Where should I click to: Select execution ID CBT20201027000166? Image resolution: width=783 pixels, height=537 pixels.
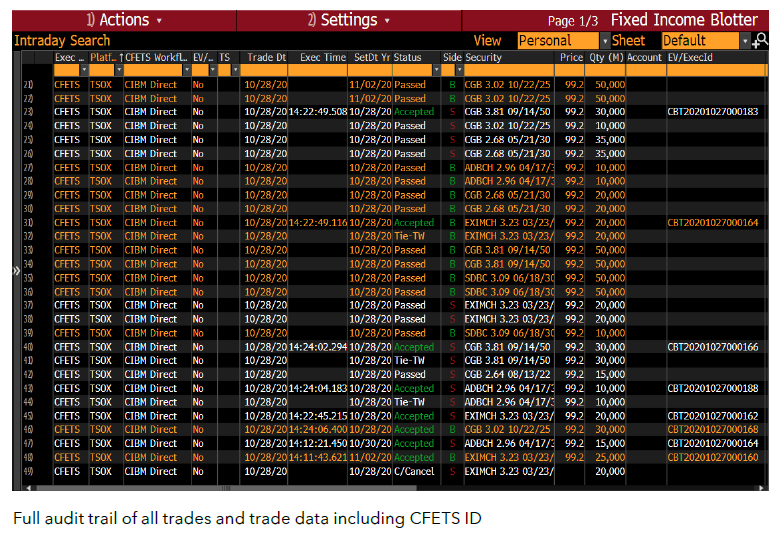[713, 347]
